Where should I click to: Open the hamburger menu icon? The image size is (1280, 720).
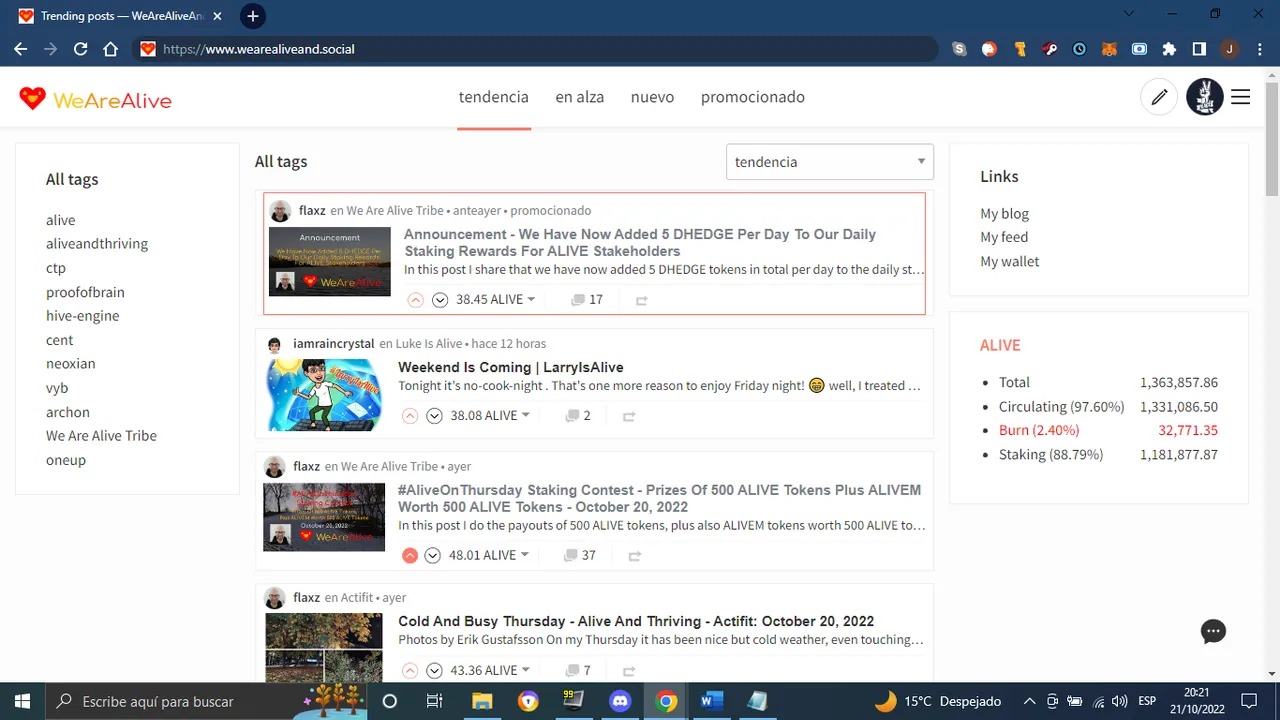[x=1240, y=97]
